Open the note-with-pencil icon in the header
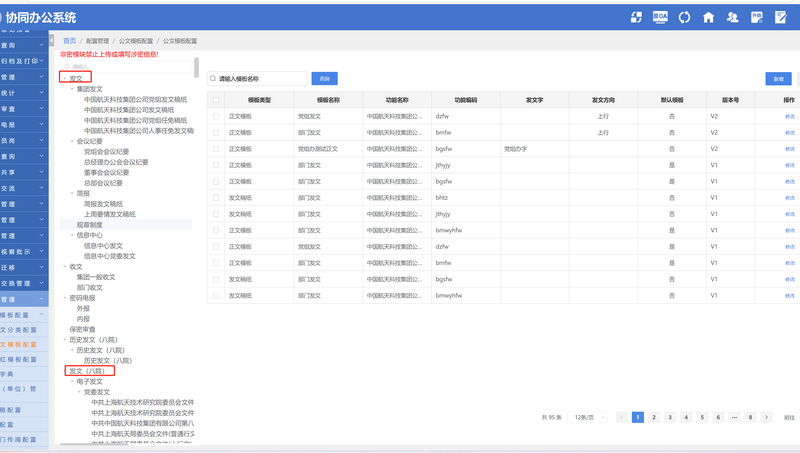The height and width of the screenshot is (453, 800). (x=781, y=17)
